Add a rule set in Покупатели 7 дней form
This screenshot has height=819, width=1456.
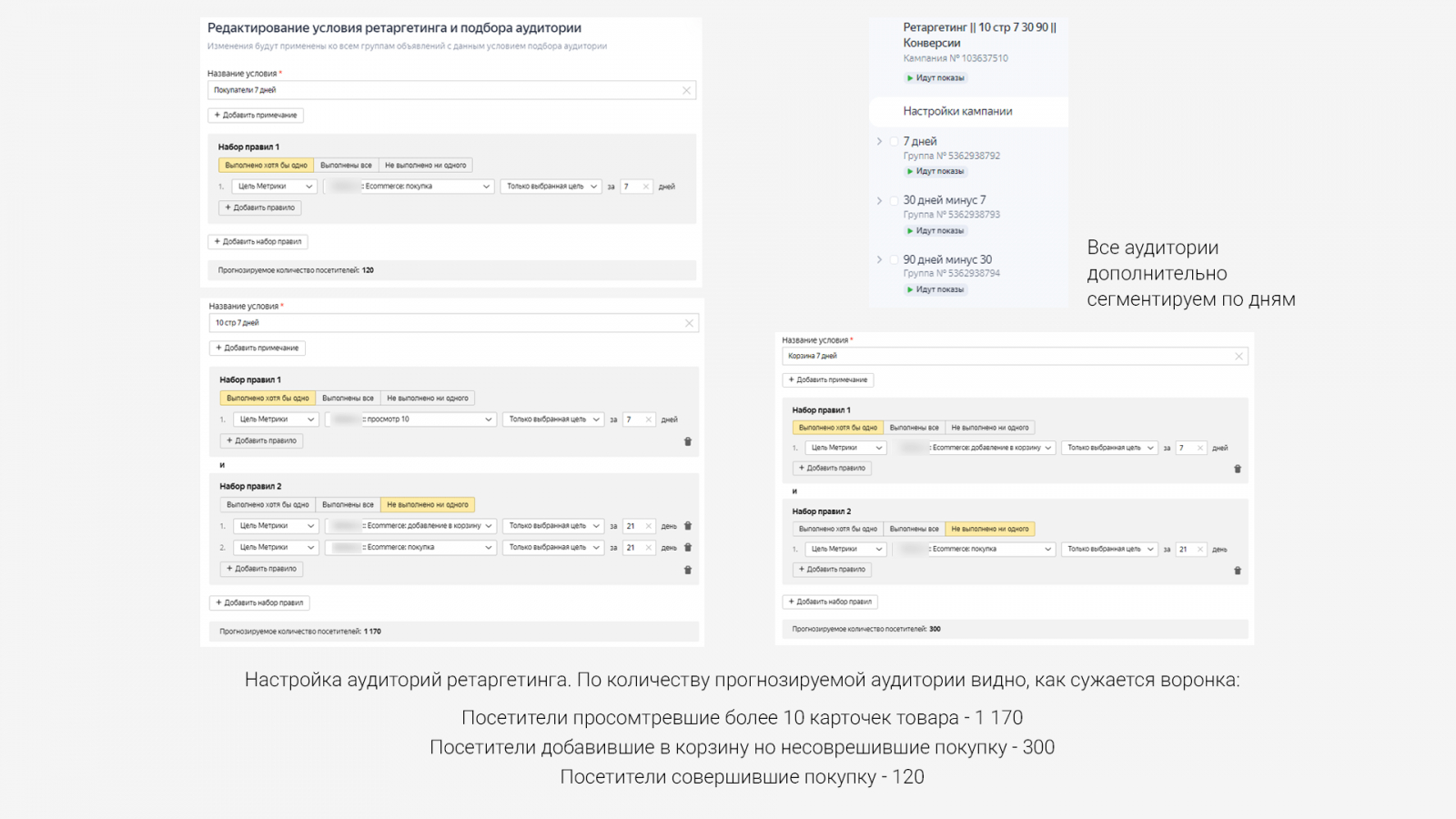(x=258, y=242)
